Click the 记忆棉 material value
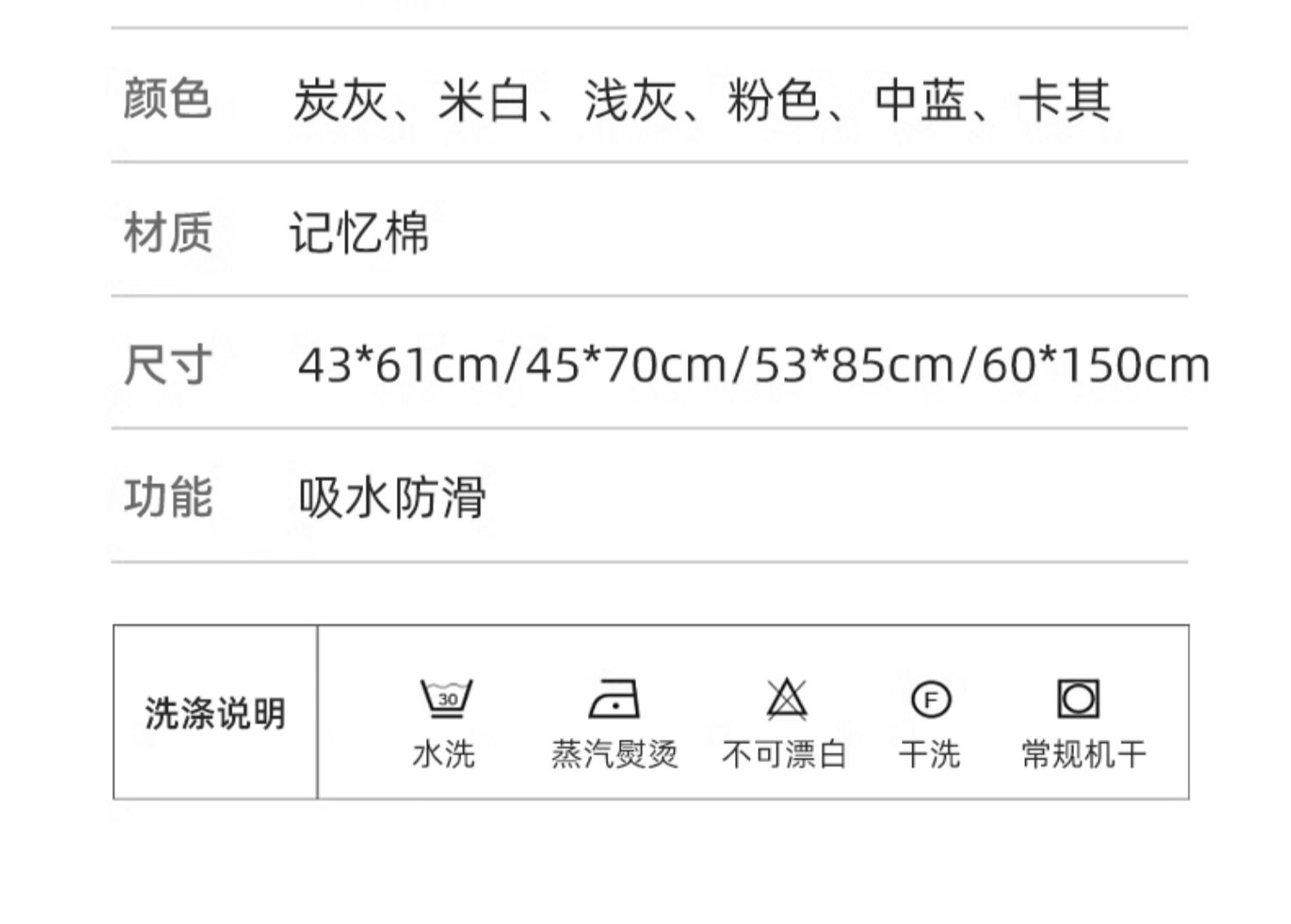This screenshot has width=1291, height=924. [359, 232]
